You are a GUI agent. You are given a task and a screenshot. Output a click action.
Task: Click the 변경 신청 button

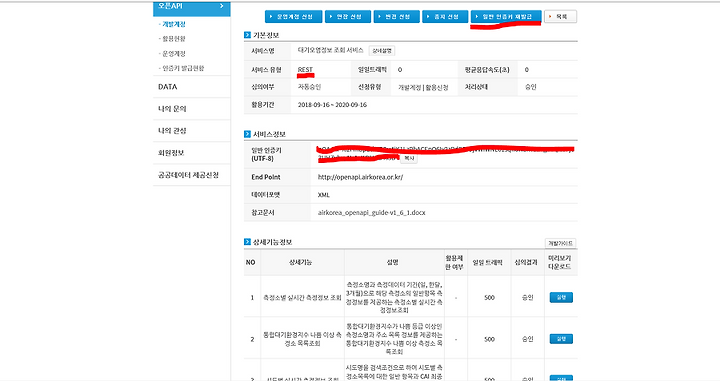(397, 17)
